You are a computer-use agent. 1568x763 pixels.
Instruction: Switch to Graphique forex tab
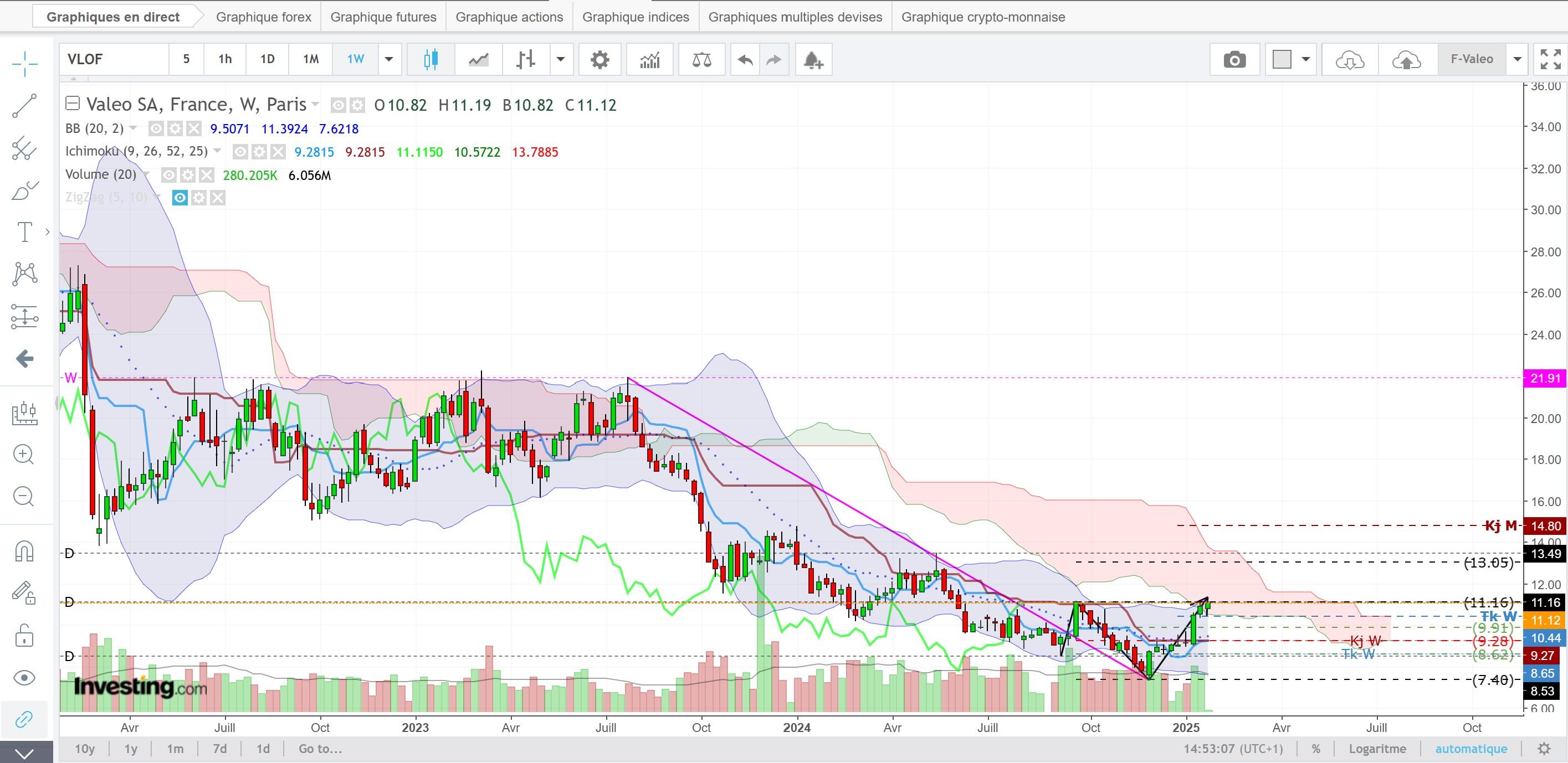point(264,17)
